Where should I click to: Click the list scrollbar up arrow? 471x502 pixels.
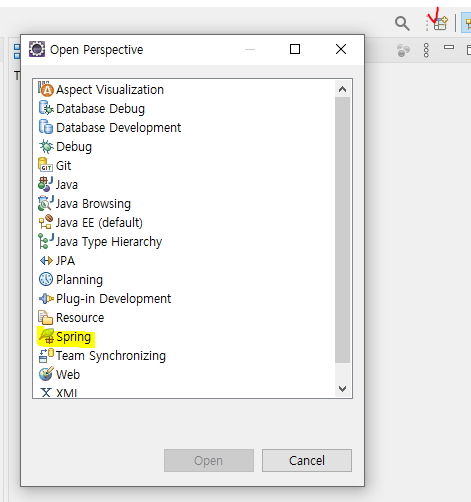point(342,89)
